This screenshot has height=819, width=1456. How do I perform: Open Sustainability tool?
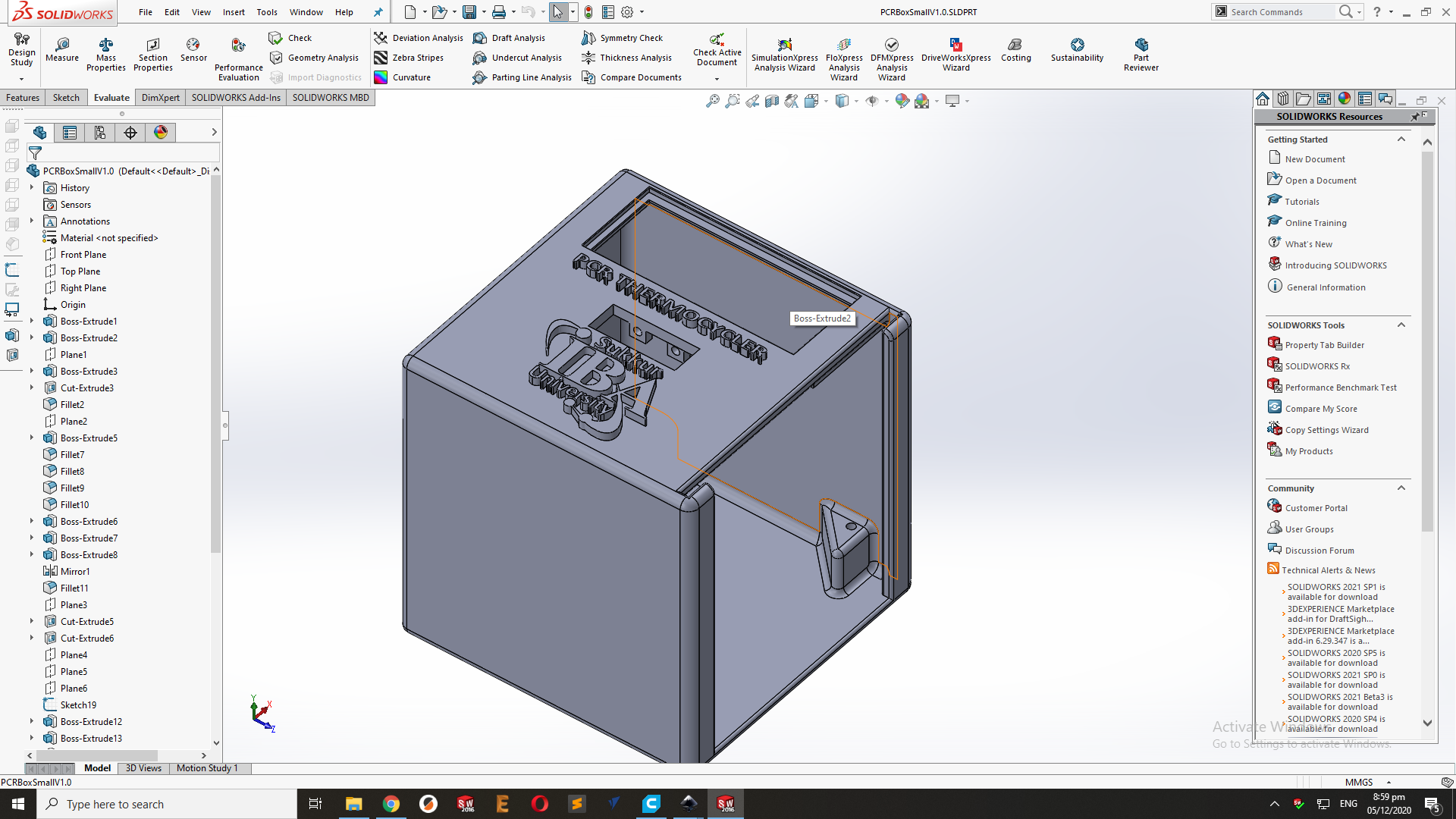[1077, 50]
